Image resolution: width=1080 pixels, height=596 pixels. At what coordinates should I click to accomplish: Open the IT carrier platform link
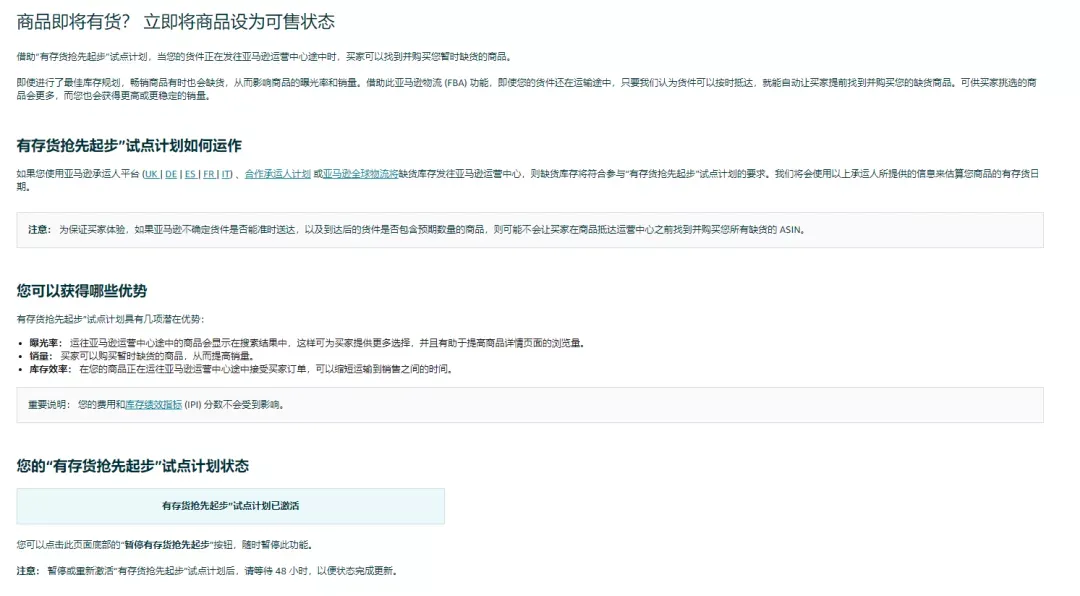pos(226,174)
